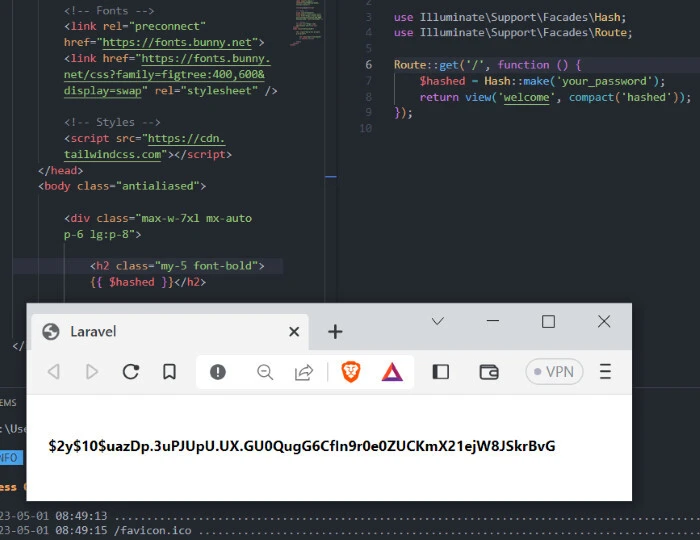This screenshot has height=540, width=700.
Task: Open Brave Shields lion icon
Action: tap(351, 372)
